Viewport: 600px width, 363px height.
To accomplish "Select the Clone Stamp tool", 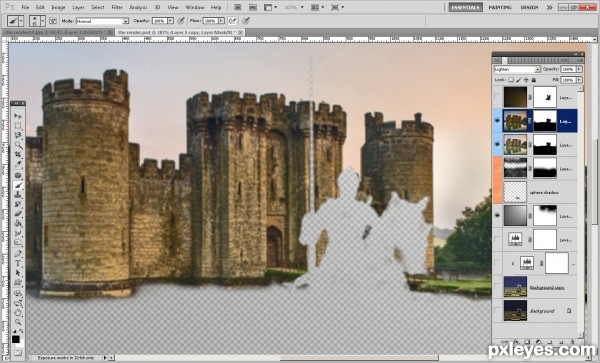I will [18, 195].
